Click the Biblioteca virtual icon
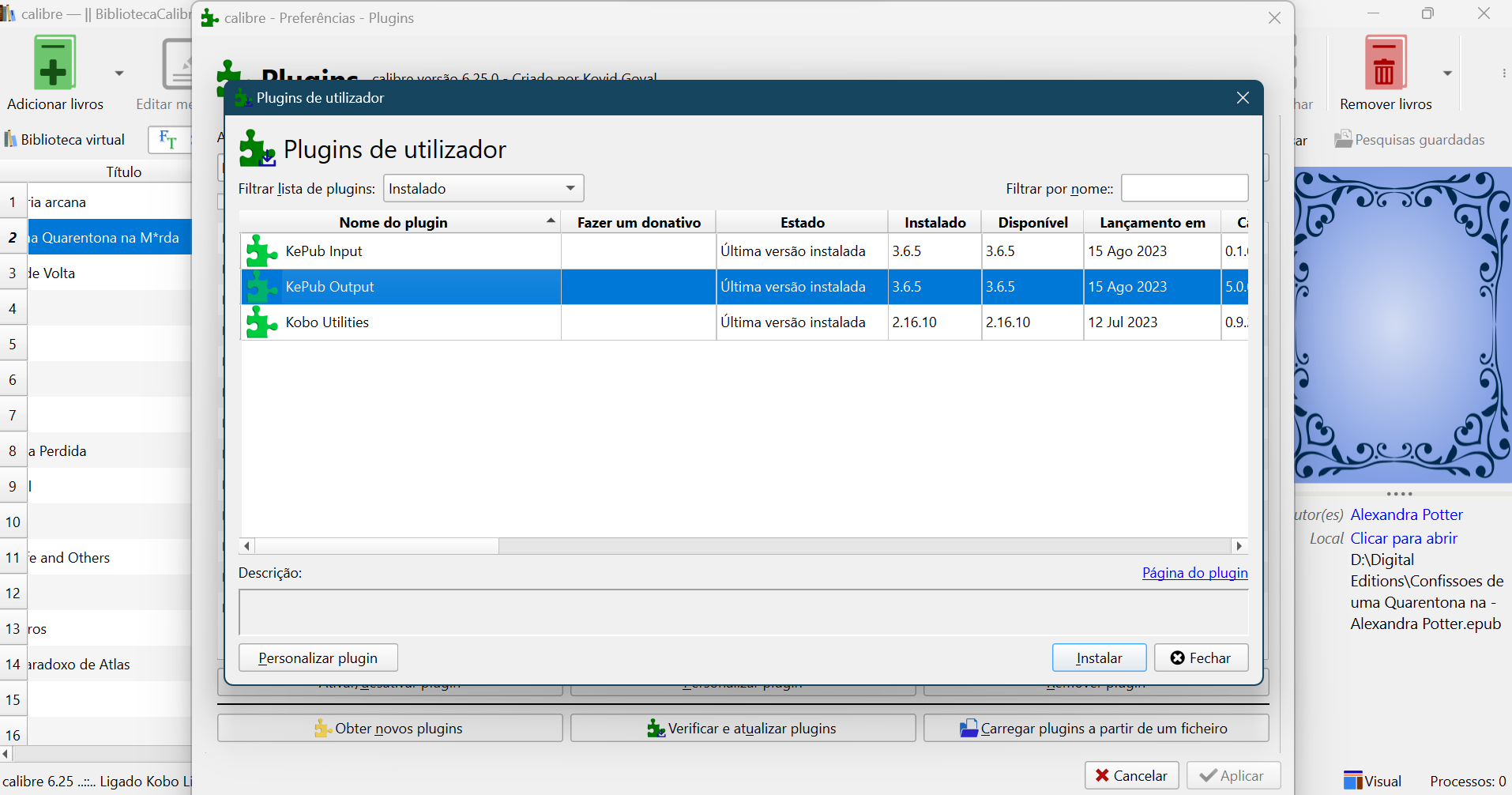Viewport: 1512px width, 795px height. pyautogui.click(x=11, y=140)
